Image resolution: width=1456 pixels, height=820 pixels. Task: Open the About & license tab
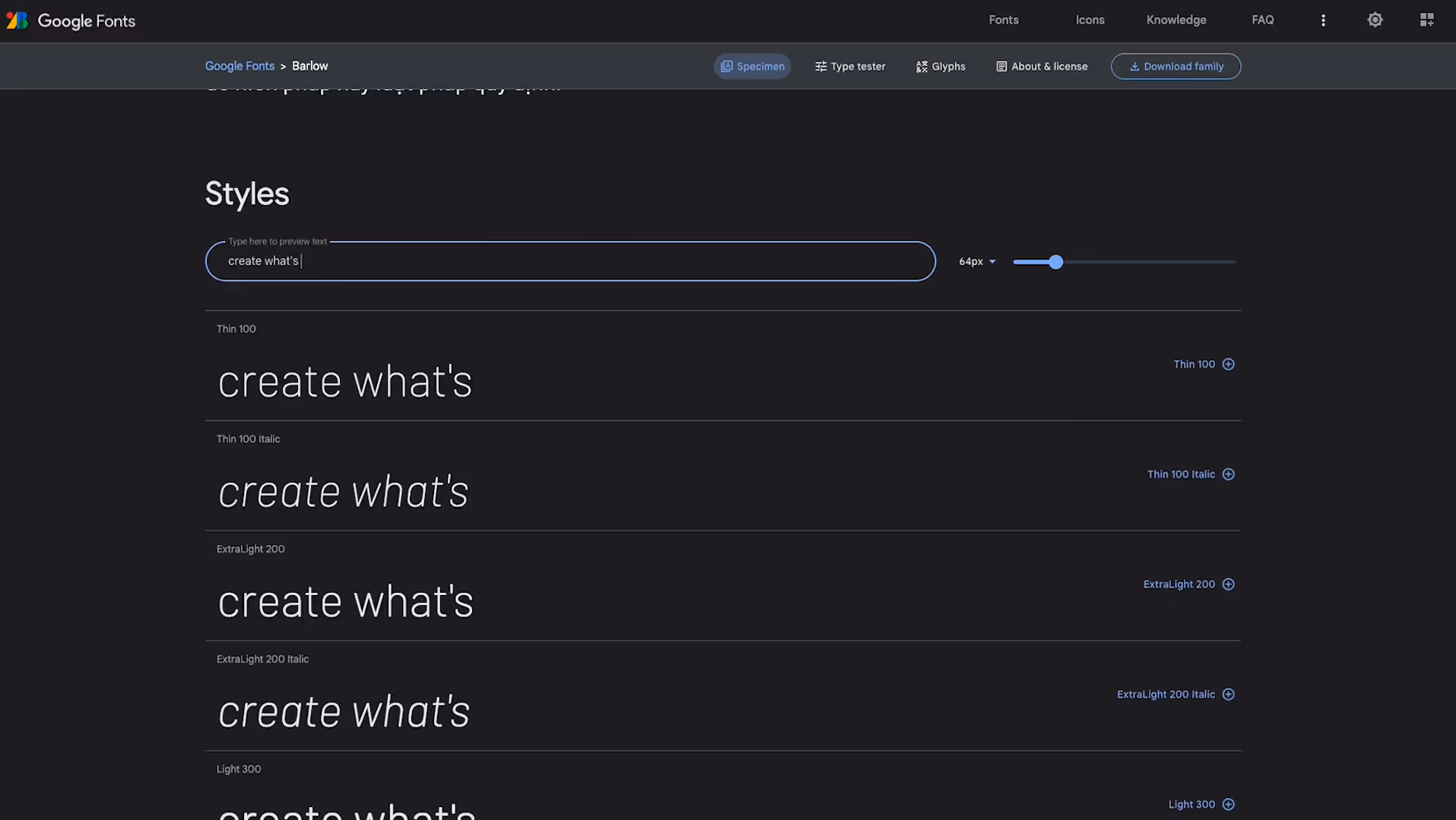click(x=1042, y=67)
